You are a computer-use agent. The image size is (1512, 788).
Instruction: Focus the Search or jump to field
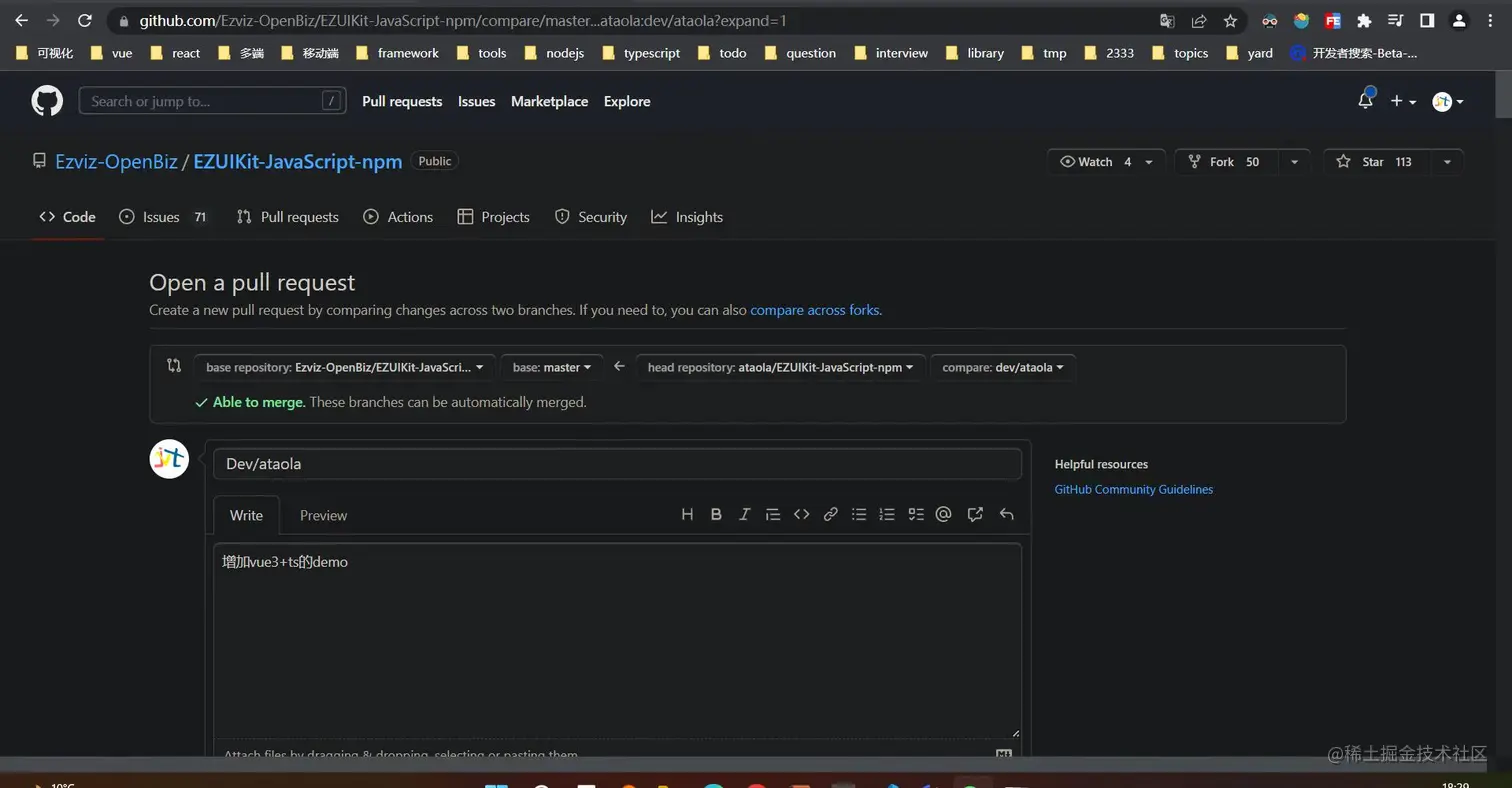click(212, 101)
